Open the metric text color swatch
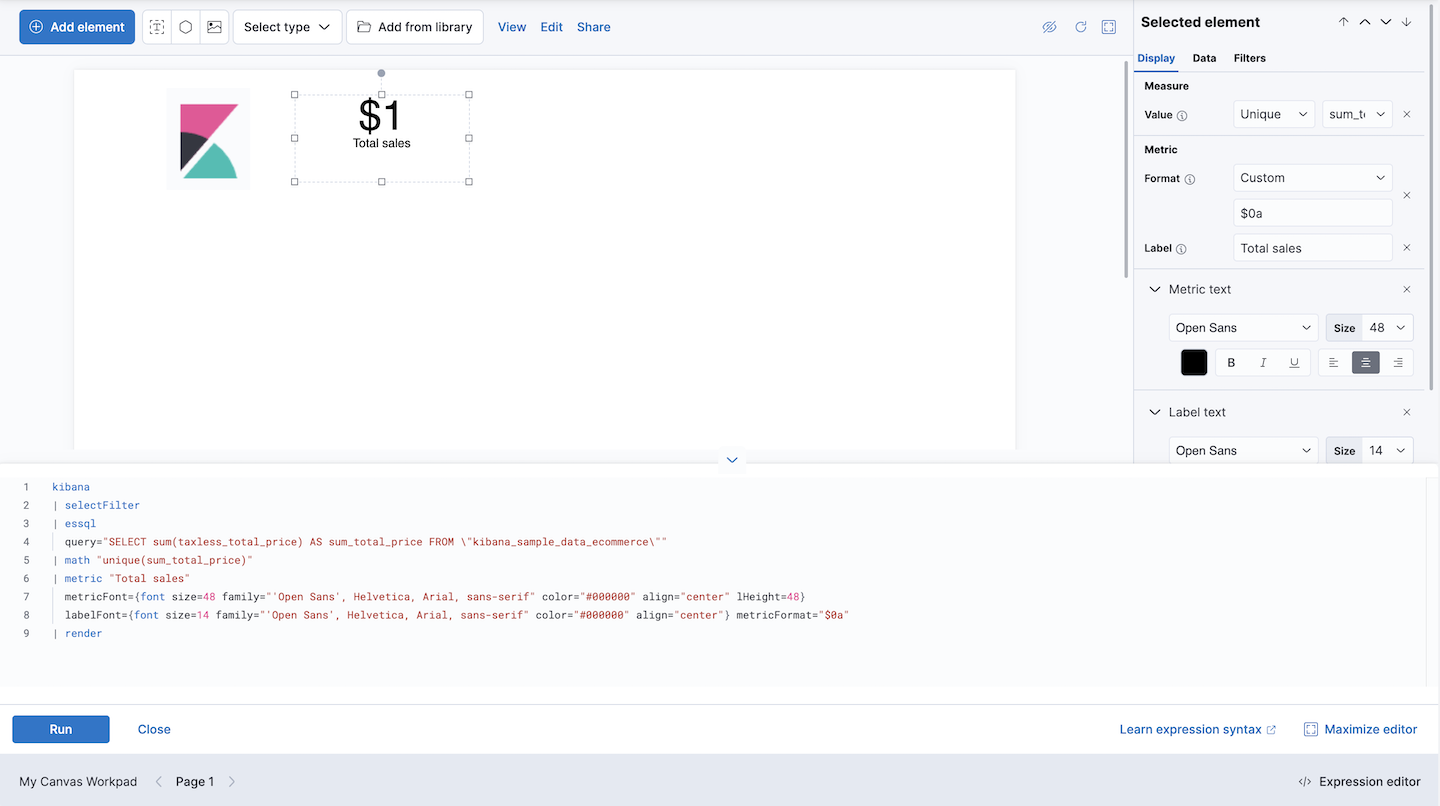Image resolution: width=1440 pixels, height=806 pixels. [1193, 362]
